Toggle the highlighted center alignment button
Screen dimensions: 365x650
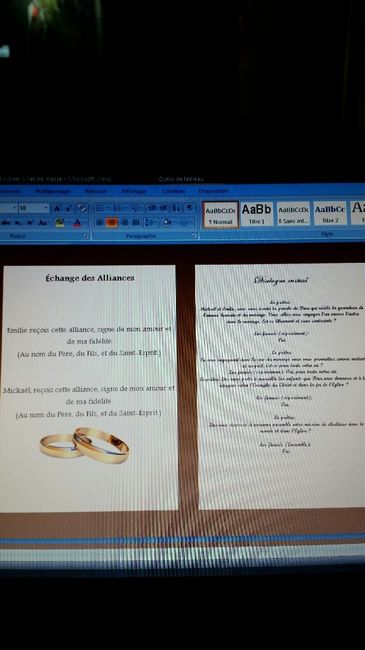[x=112, y=222]
